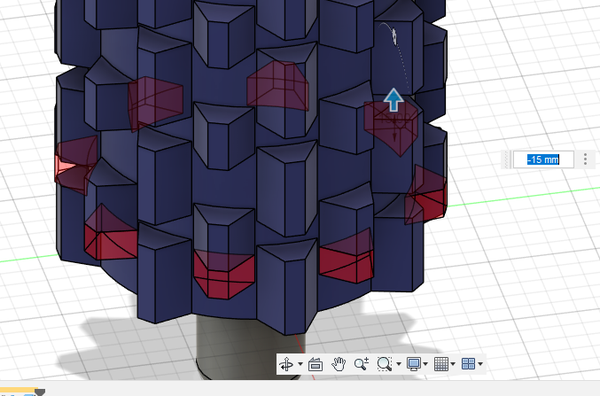Activate the Pan hand tool
Screen dimensions: 600x396
pos(339,364)
